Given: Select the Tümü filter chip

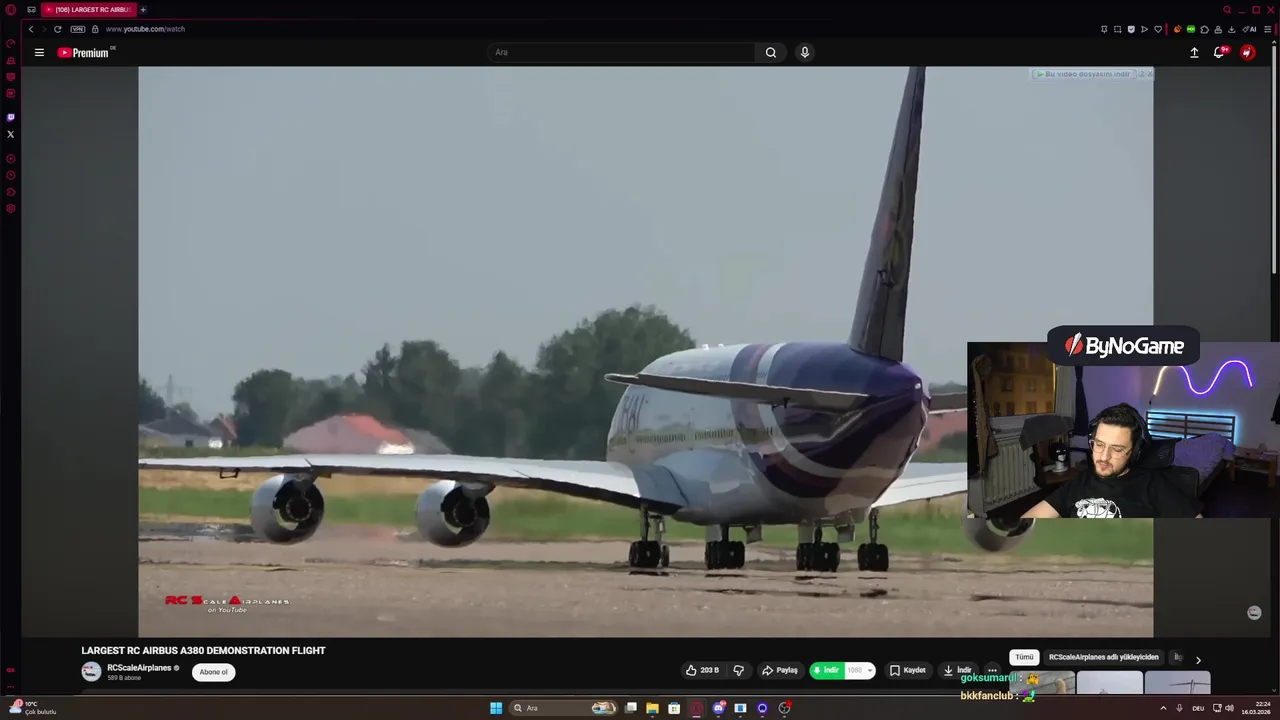Looking at the screenshot, I should coord(1024,657).
